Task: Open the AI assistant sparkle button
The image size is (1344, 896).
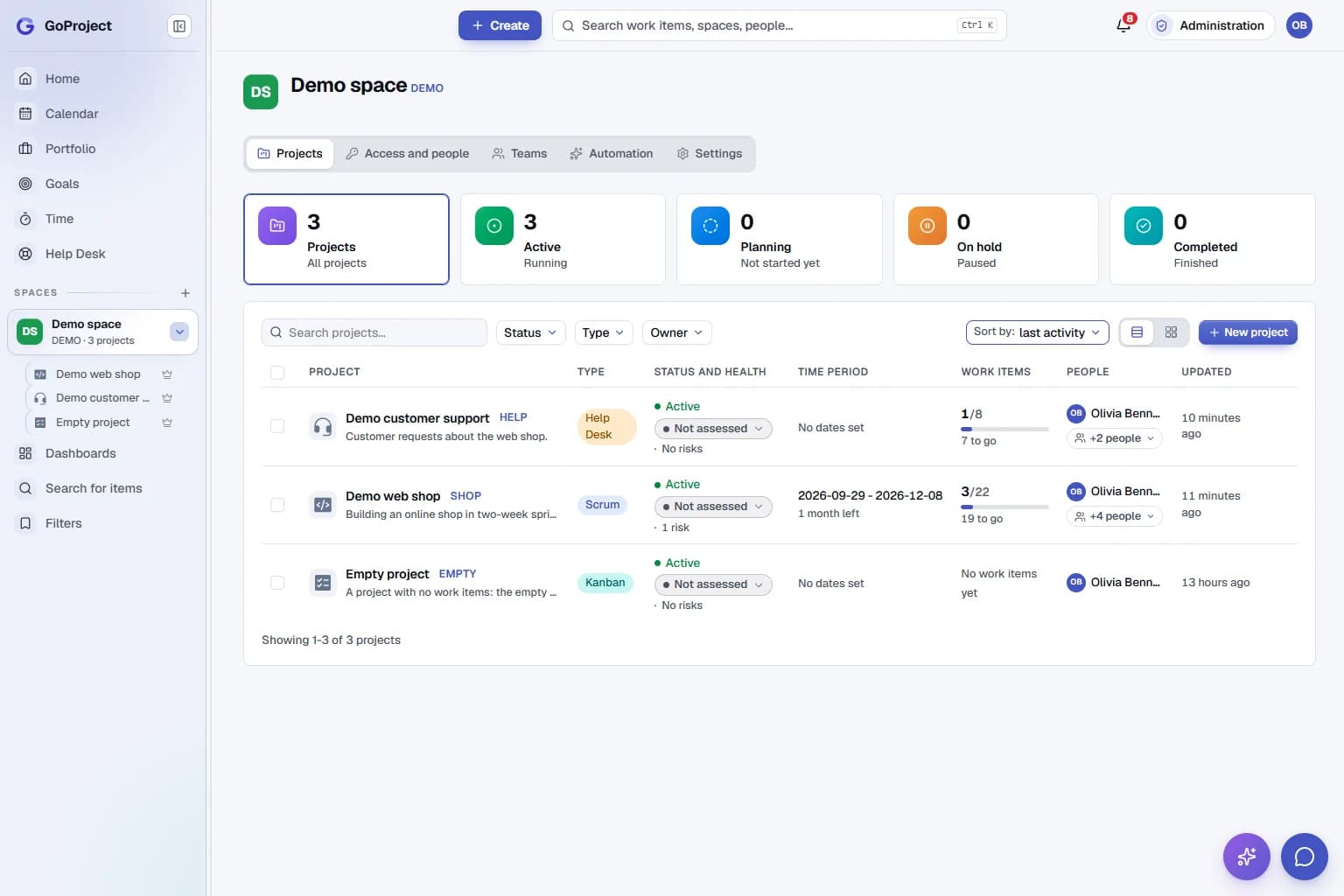Action: 1247,857
